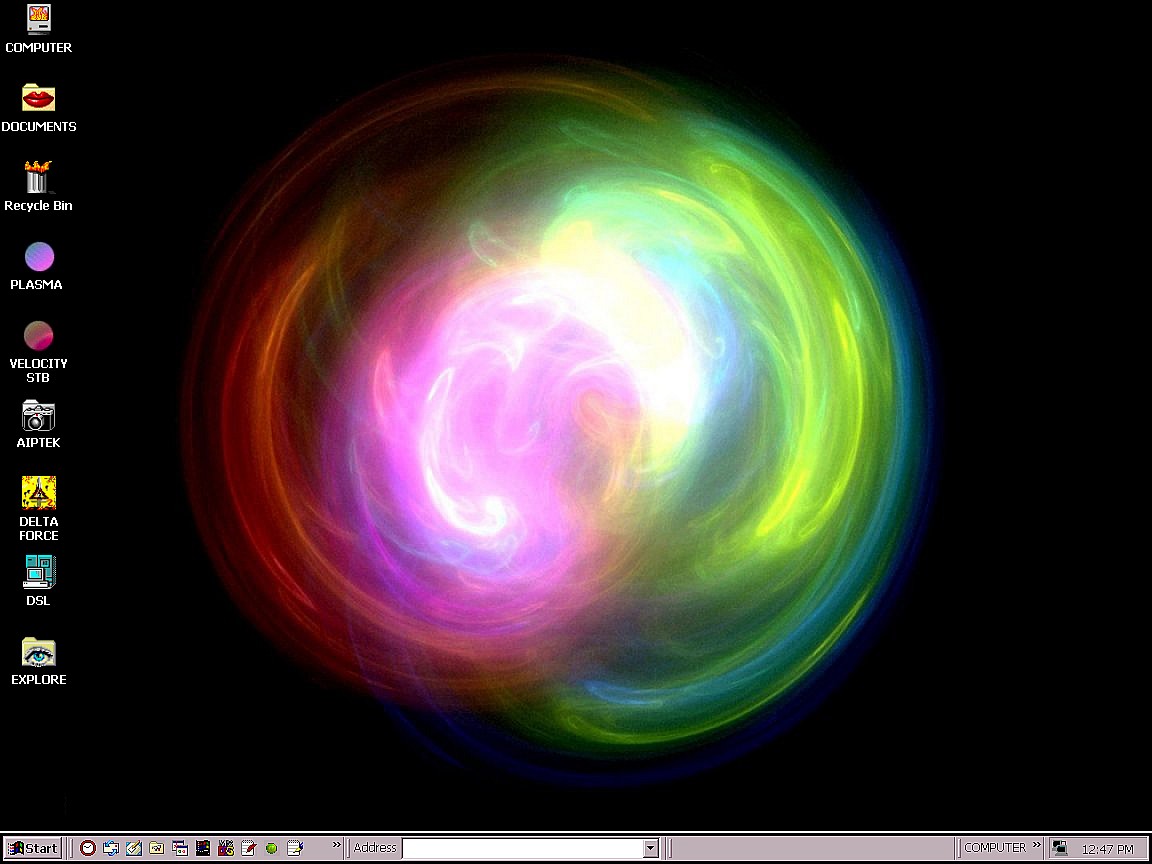Select the DELTA FORCE game icon
Viewport: 1152px width, 864px height.
[38, 493]
